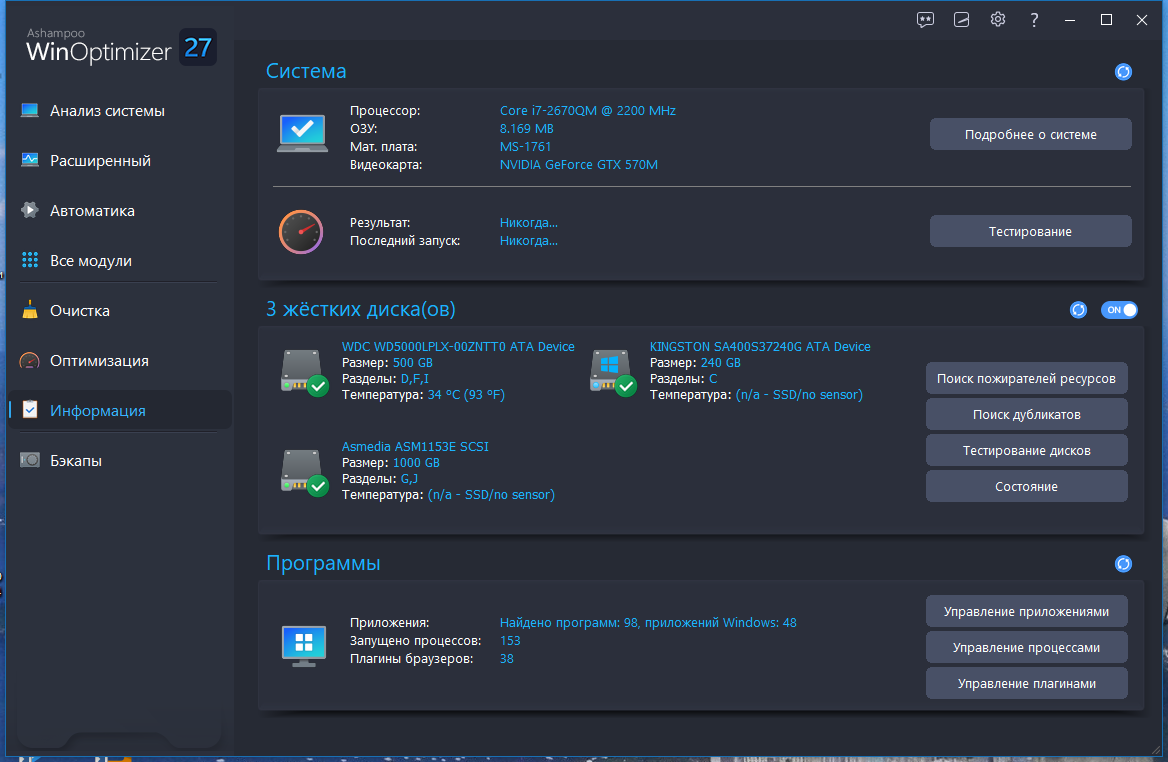Screen dimensions: 1168x762
Task: Open Бэкапы sidebar item
Action: [x=119, y=460]
